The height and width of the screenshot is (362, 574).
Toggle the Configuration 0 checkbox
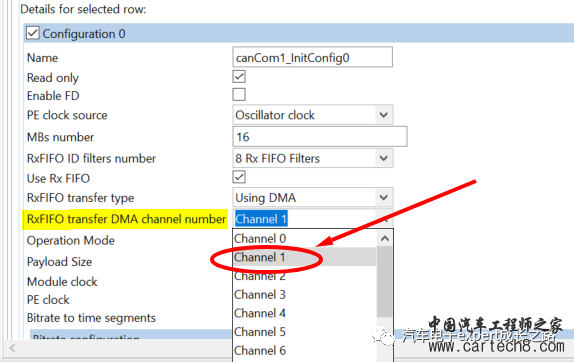coord(33,33)
